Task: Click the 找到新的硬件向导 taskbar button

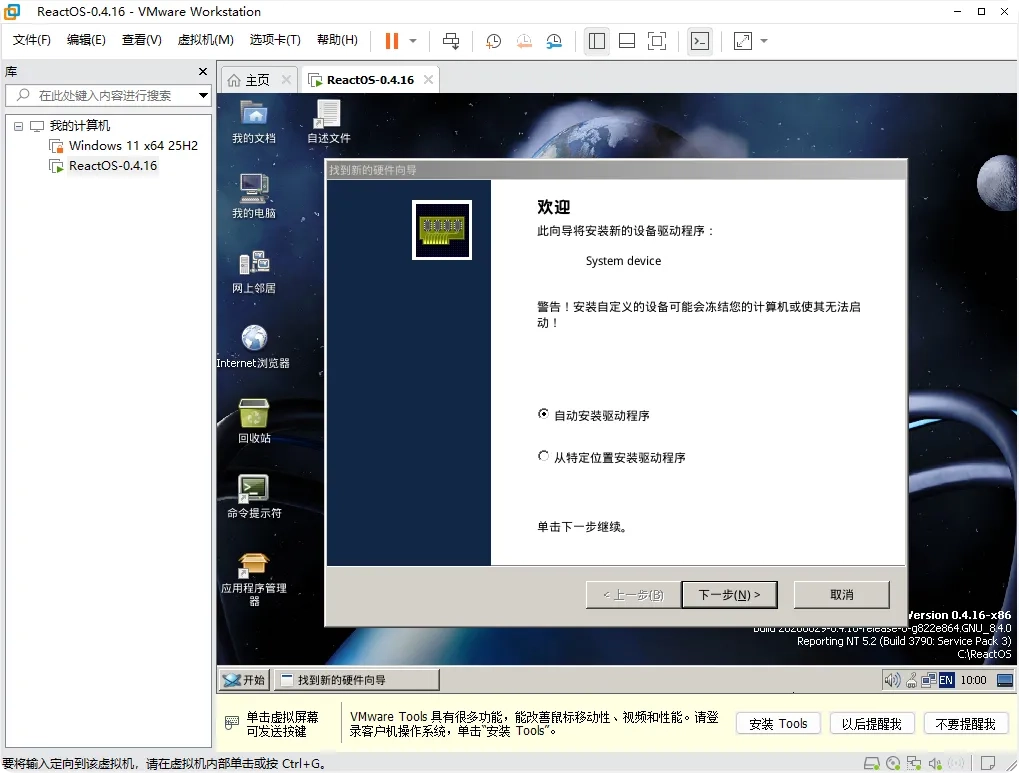Action: (357, 680)
